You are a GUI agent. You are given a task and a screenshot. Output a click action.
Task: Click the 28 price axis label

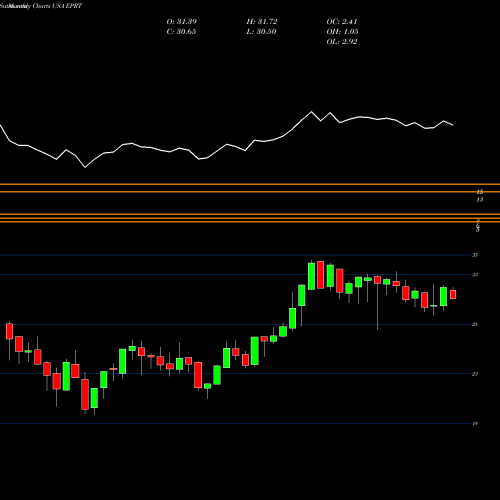[475, 324]
